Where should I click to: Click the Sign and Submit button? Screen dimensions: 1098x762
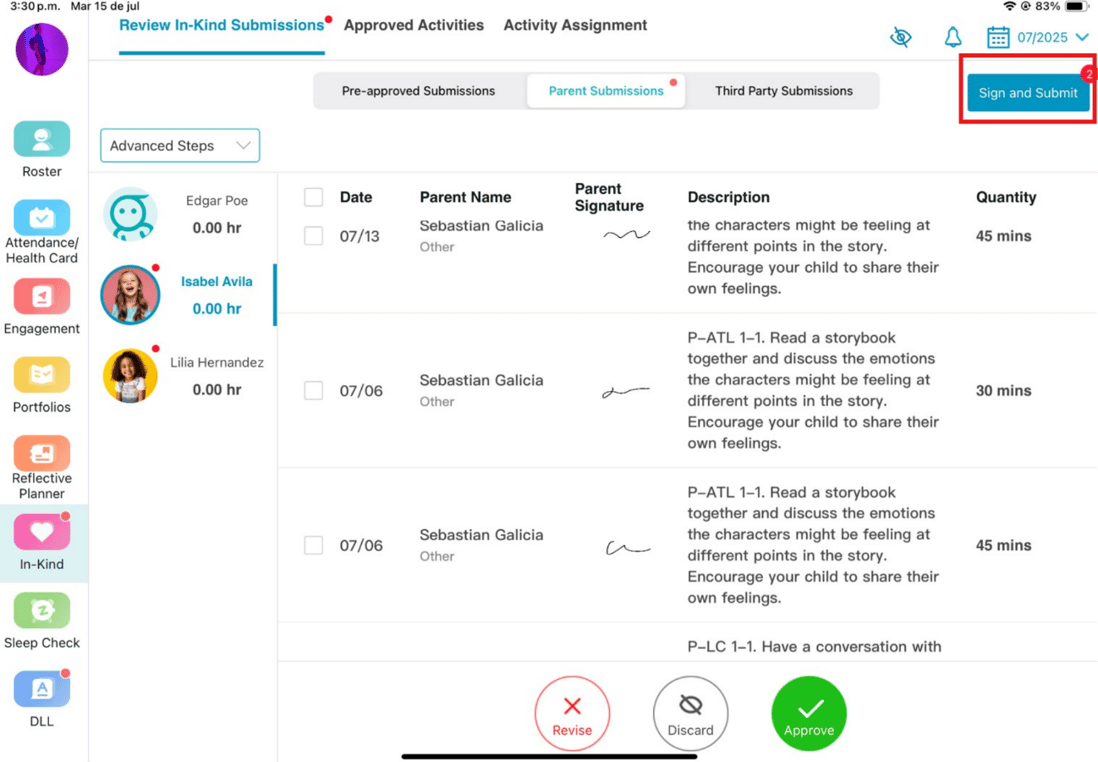[1028, 92]
